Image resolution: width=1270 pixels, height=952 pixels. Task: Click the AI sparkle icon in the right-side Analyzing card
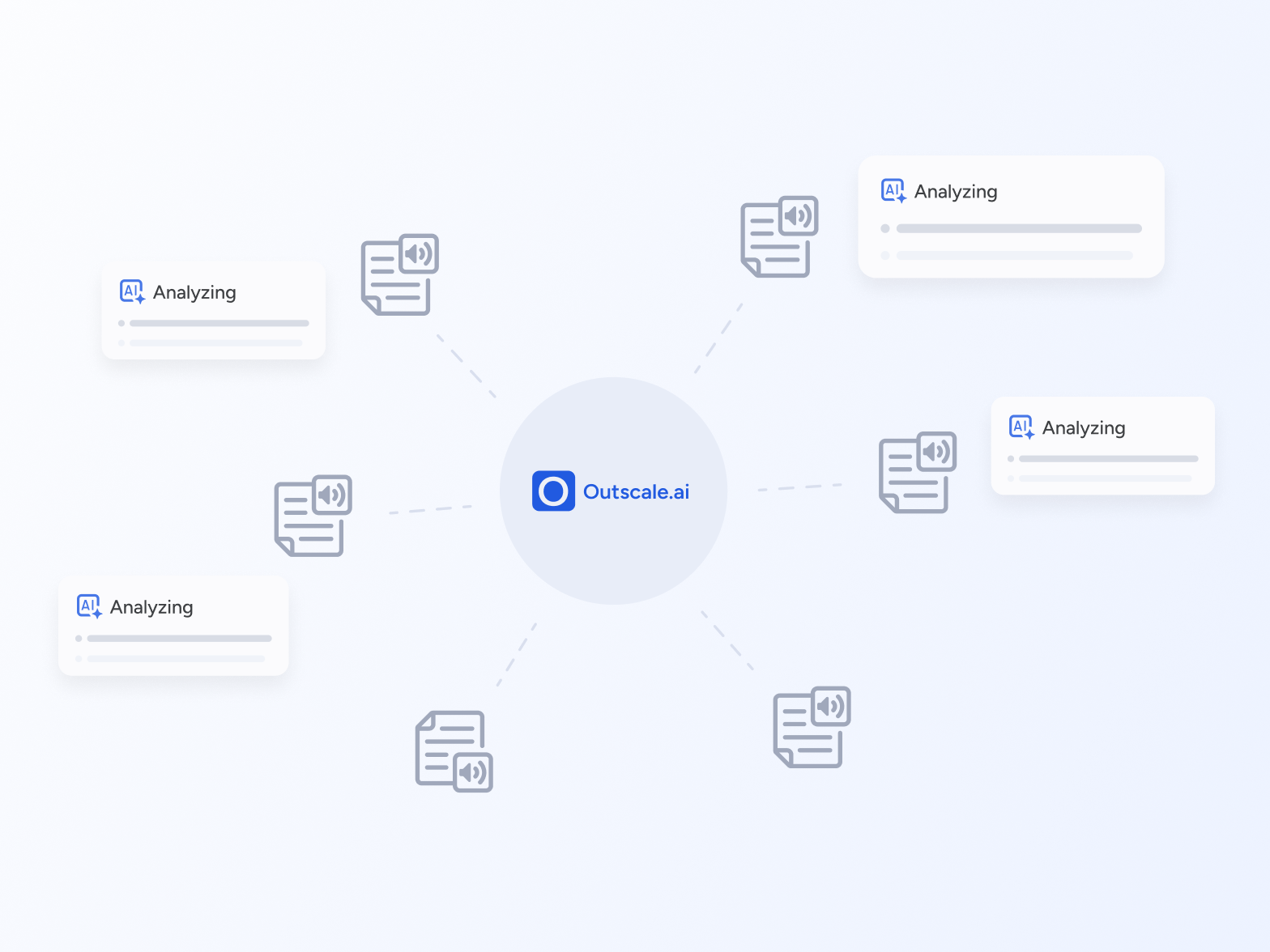pos(1021,427)
